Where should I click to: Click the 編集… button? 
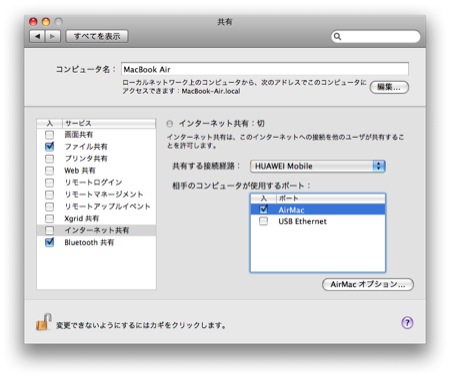[x=389, y=87]
